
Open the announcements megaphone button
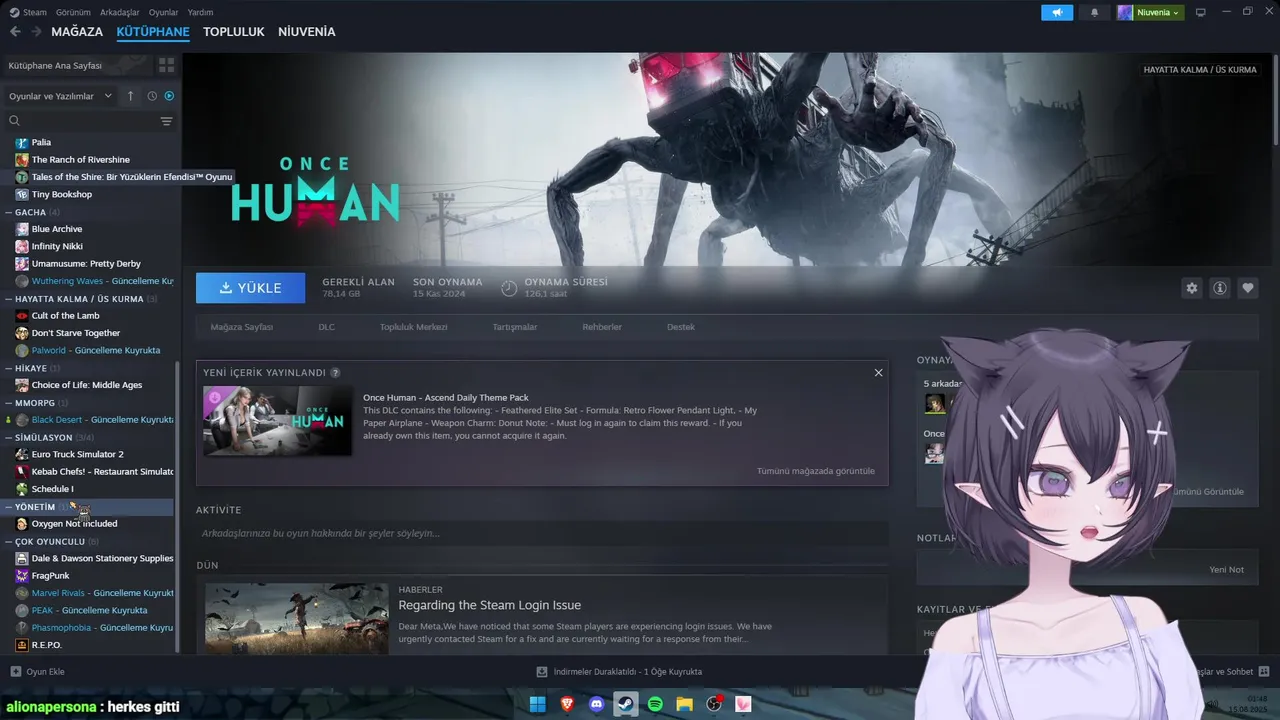[x=1057, y=12]
